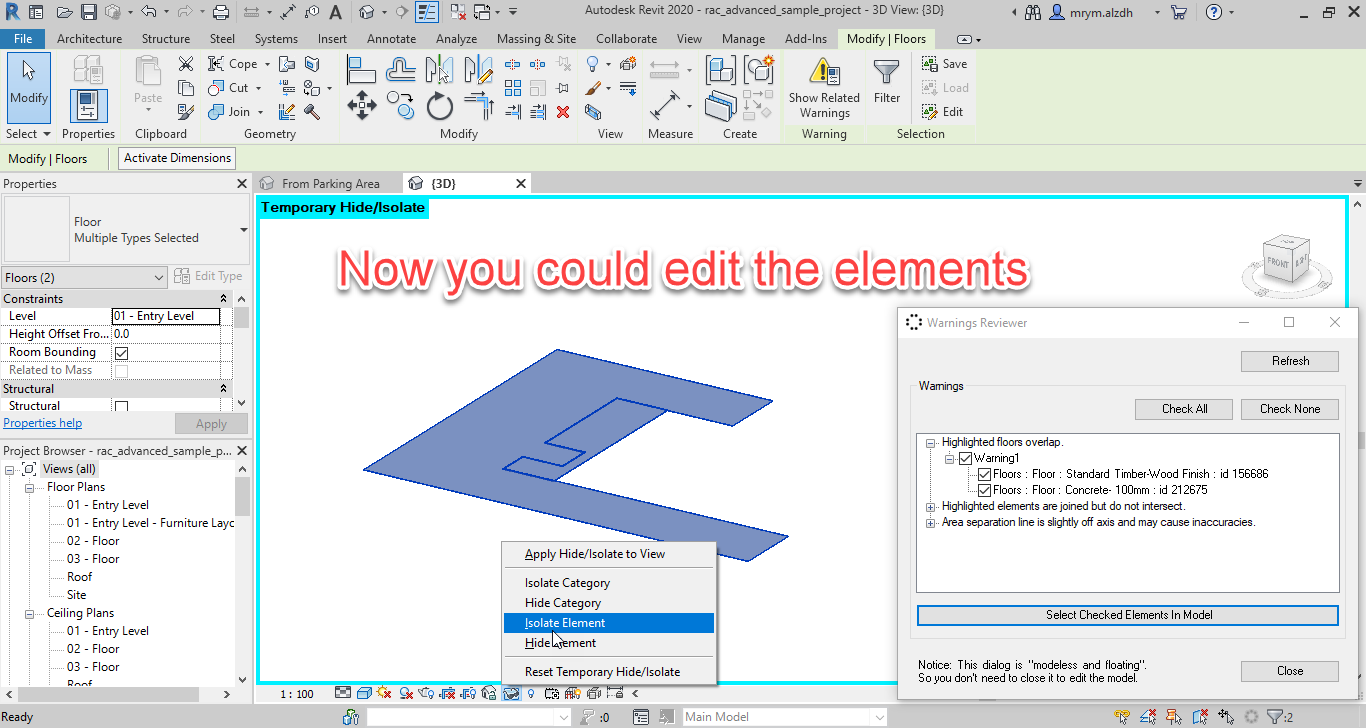
Task: Uncheck the Warning1 checkbox
Action: click(x=966, y=458)
